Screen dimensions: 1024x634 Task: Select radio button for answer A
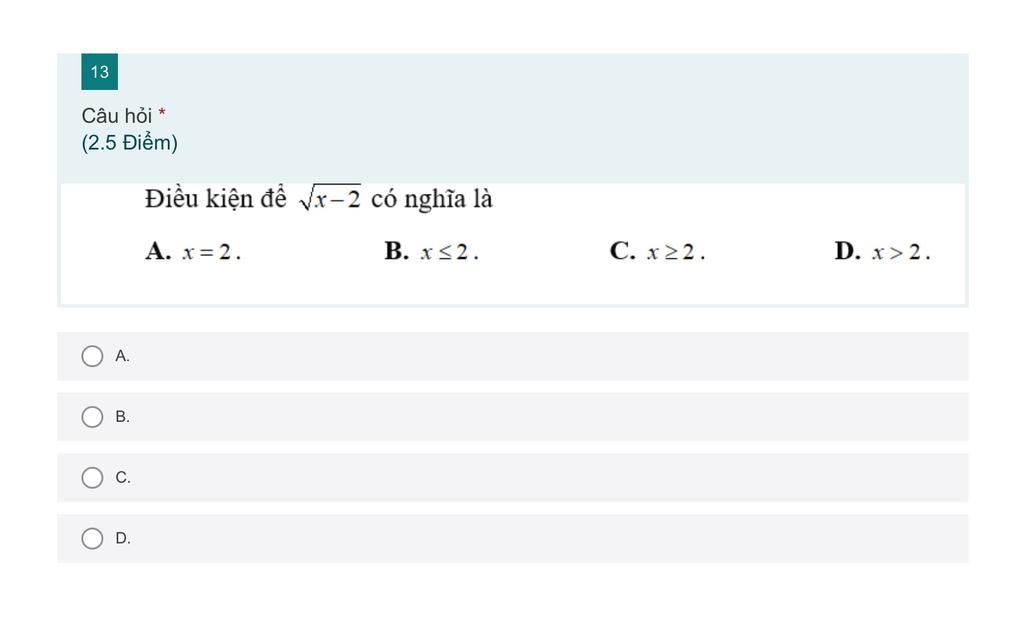click(x=92, y=356)
